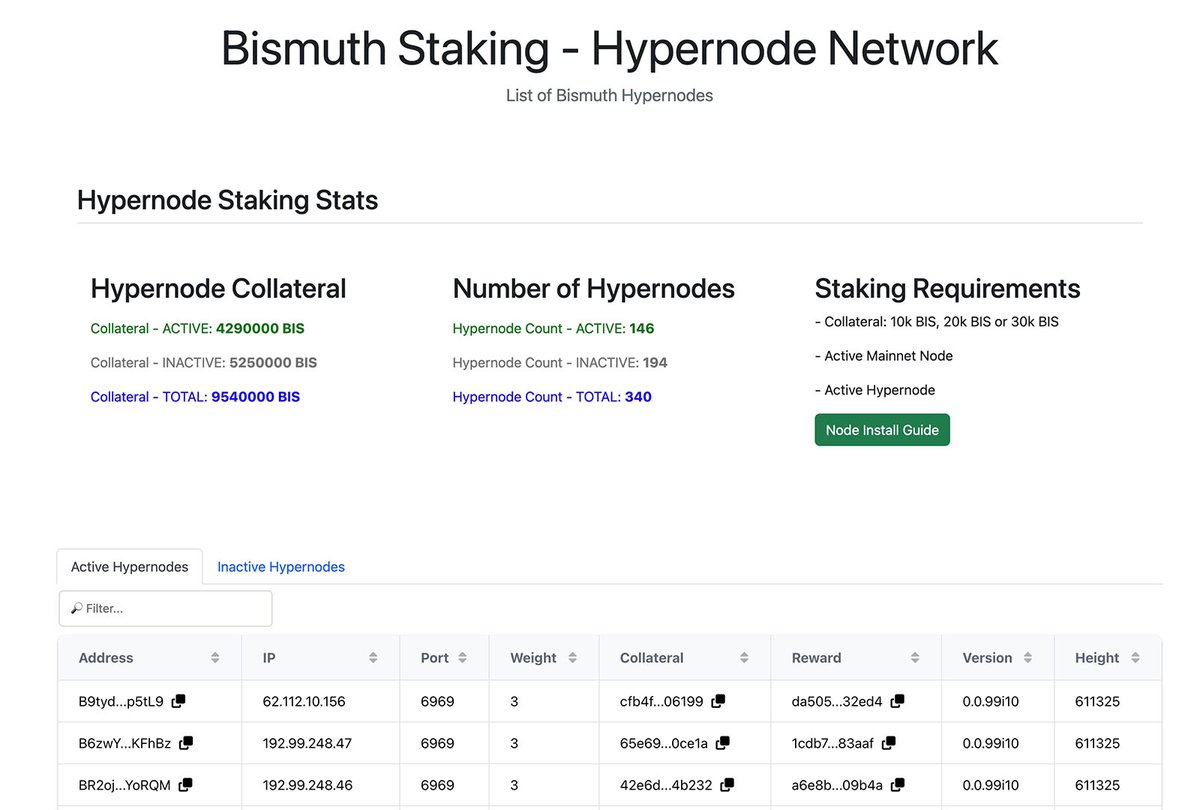Click reward text 1cdb7...83aaf
The width and height of the screenshot is (1200, 810).
pyautogui.click(x=833, y=744)
